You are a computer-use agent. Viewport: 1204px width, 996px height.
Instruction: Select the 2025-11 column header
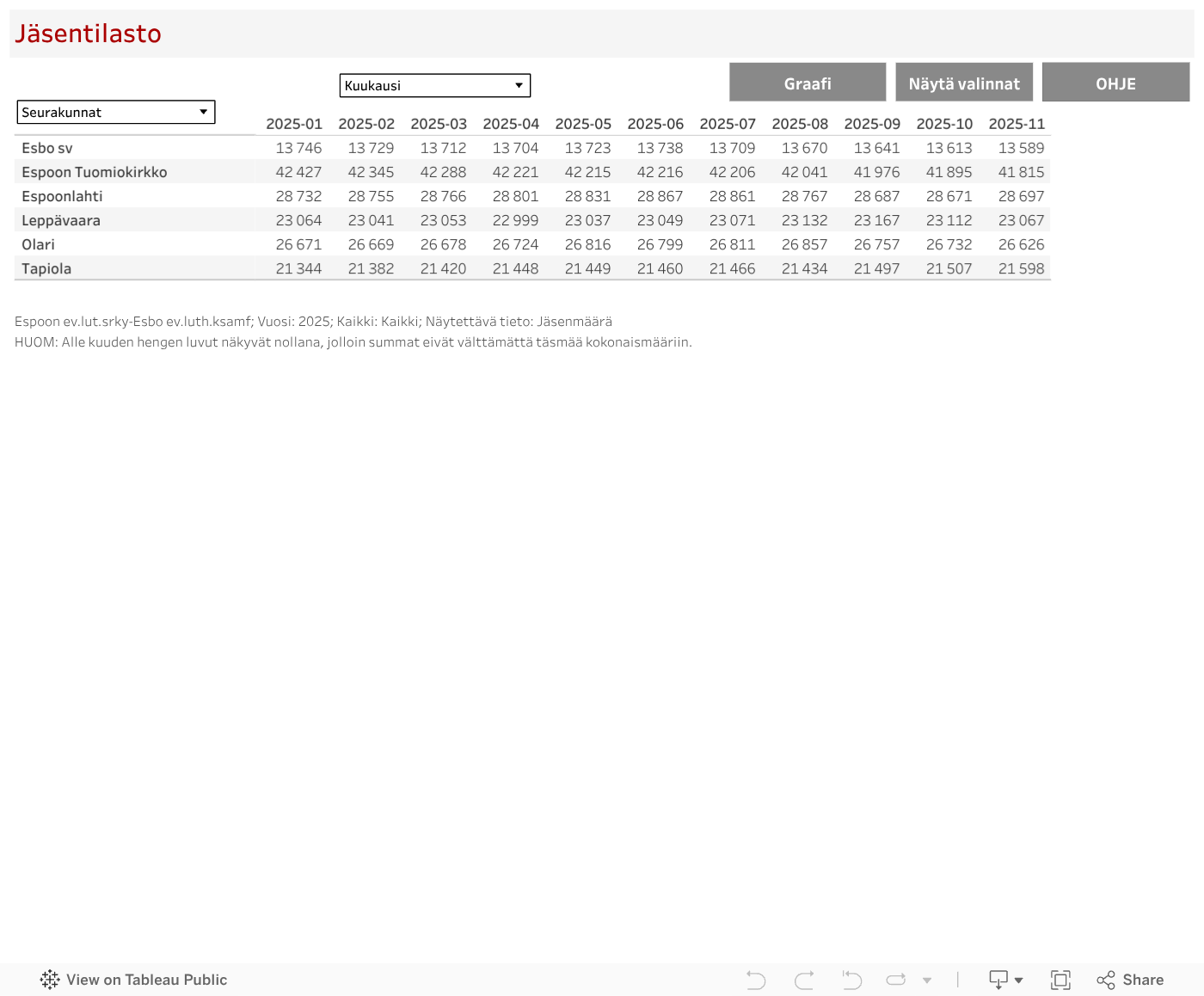(1017, 124)
